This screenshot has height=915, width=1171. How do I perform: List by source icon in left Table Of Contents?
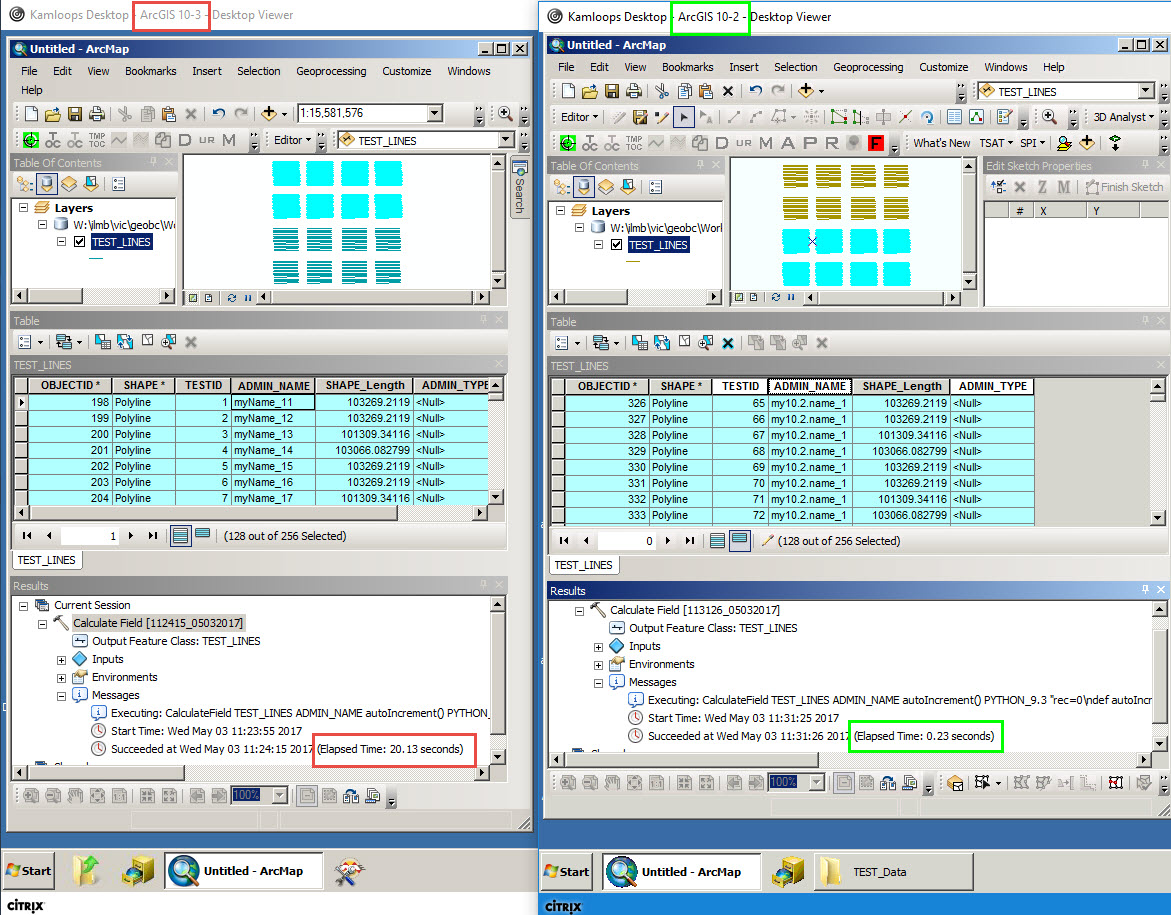[46, 184]
